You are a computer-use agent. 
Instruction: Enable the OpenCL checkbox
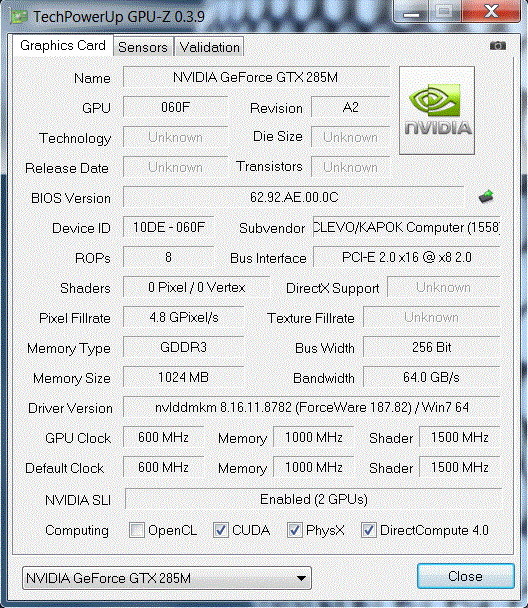click(137, 530)
